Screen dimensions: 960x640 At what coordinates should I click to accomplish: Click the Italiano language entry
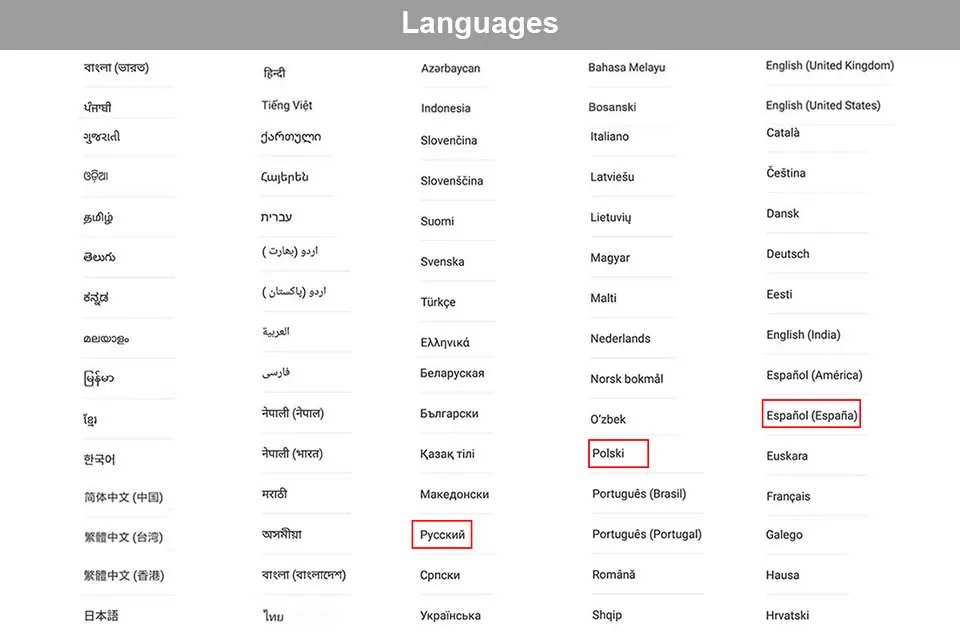tap(610, 137)
